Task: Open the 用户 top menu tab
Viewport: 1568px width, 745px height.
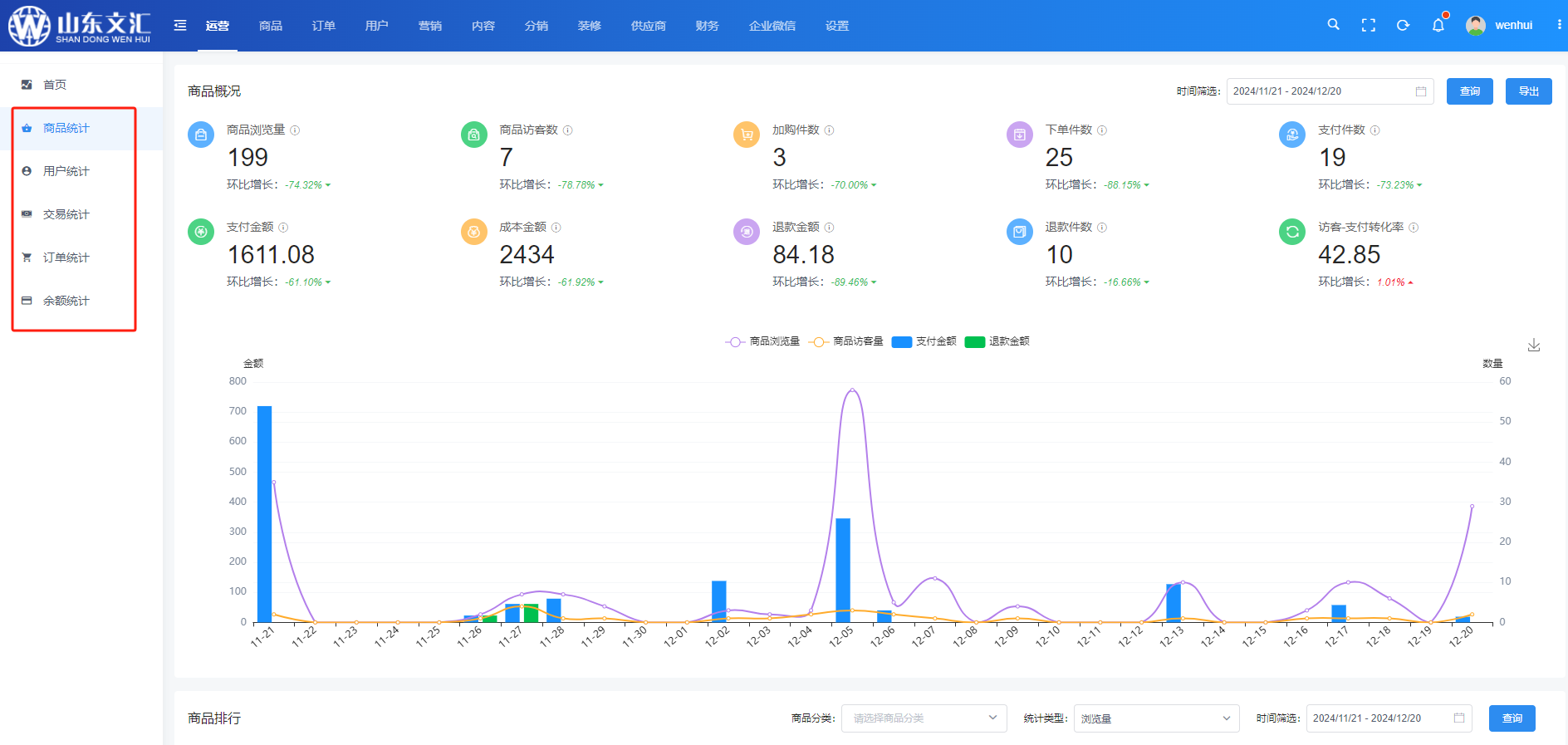Action: pos(377,26)
